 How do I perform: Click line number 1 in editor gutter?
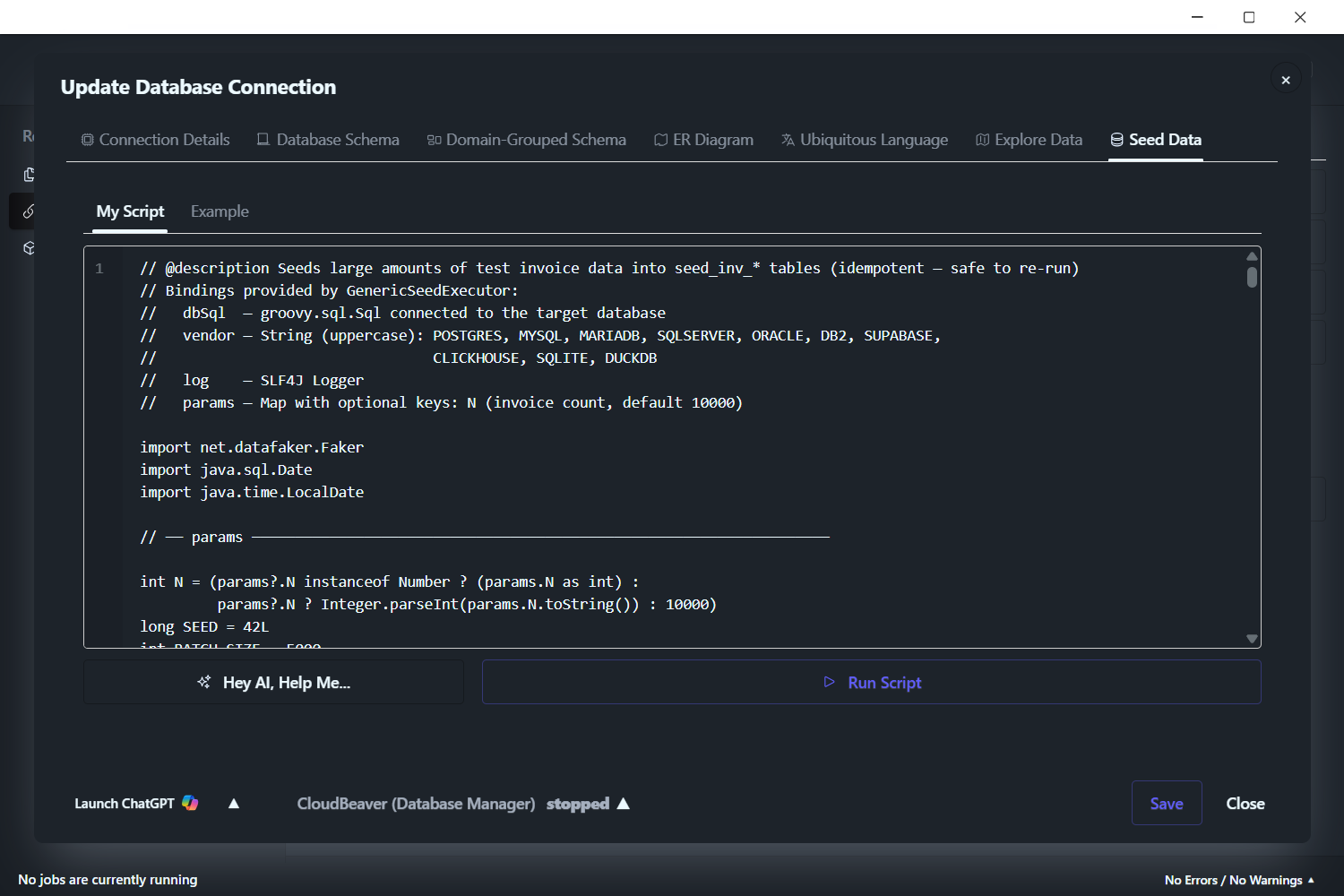pos(99,268)
